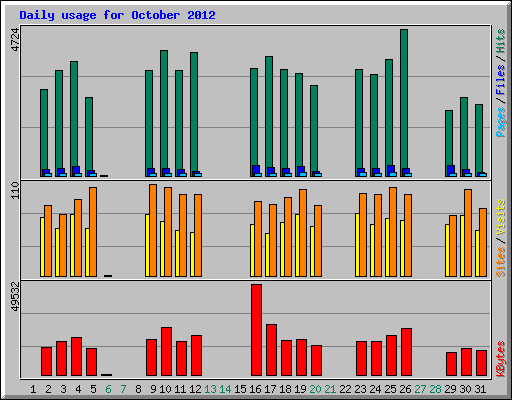Click day label '12' on the axis
The image size is (512, 400).
pos(195,389)
